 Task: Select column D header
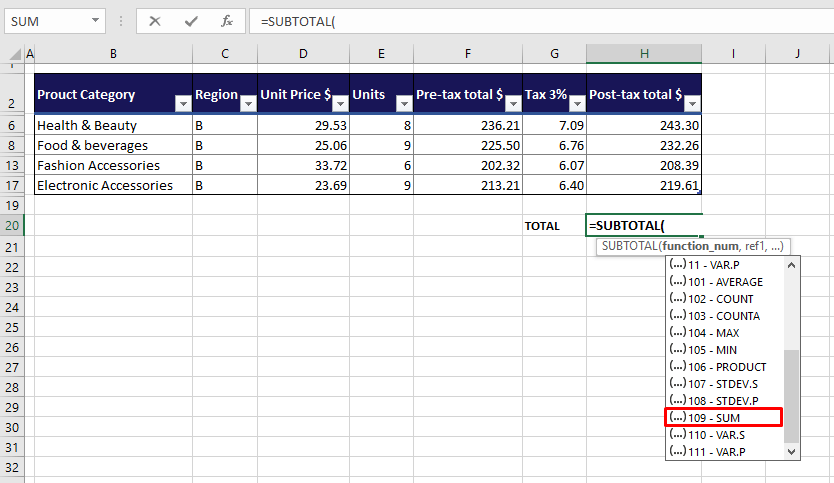pyautogui.click(x=303, y=52)
